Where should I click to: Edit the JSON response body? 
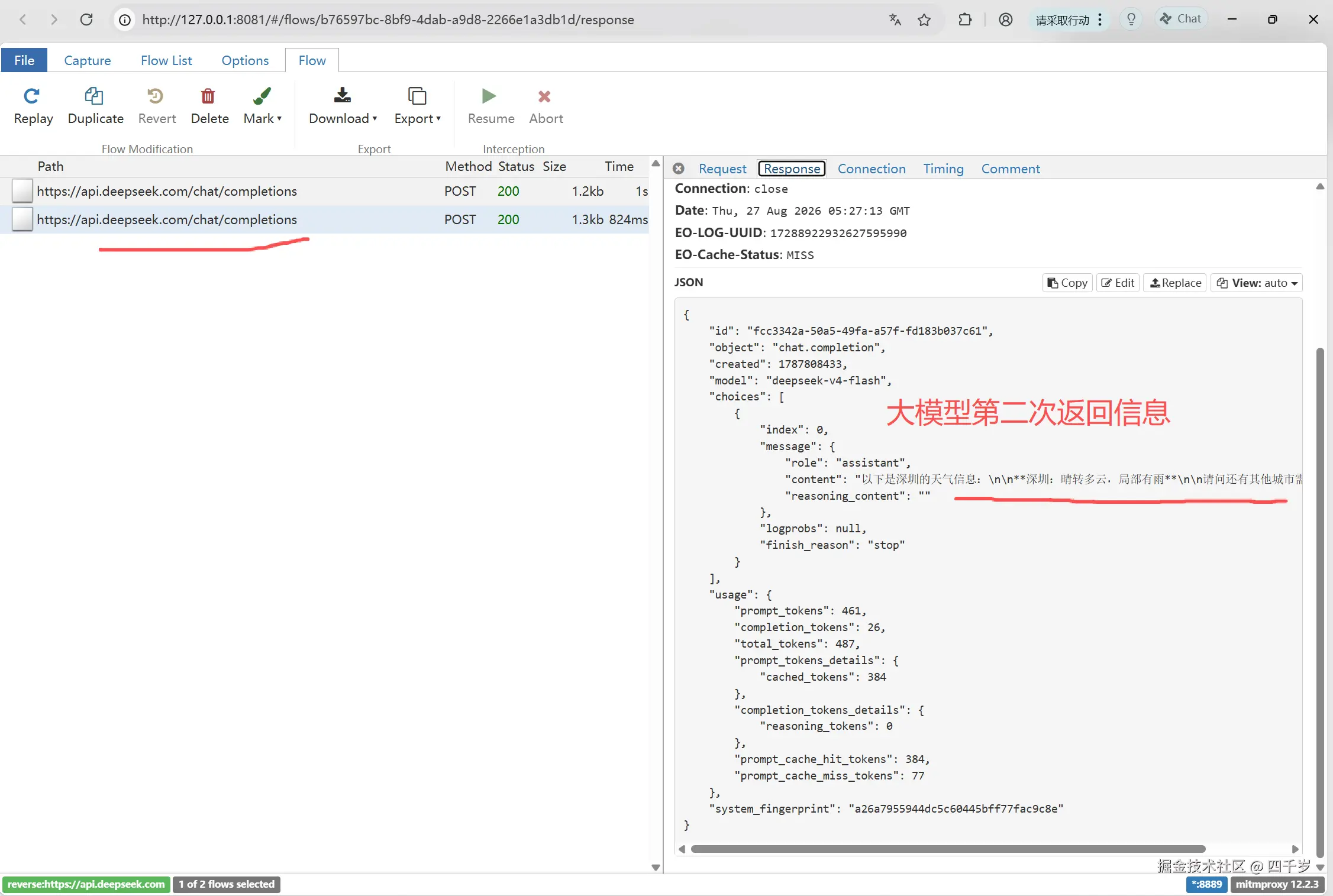pos(1118,283)
